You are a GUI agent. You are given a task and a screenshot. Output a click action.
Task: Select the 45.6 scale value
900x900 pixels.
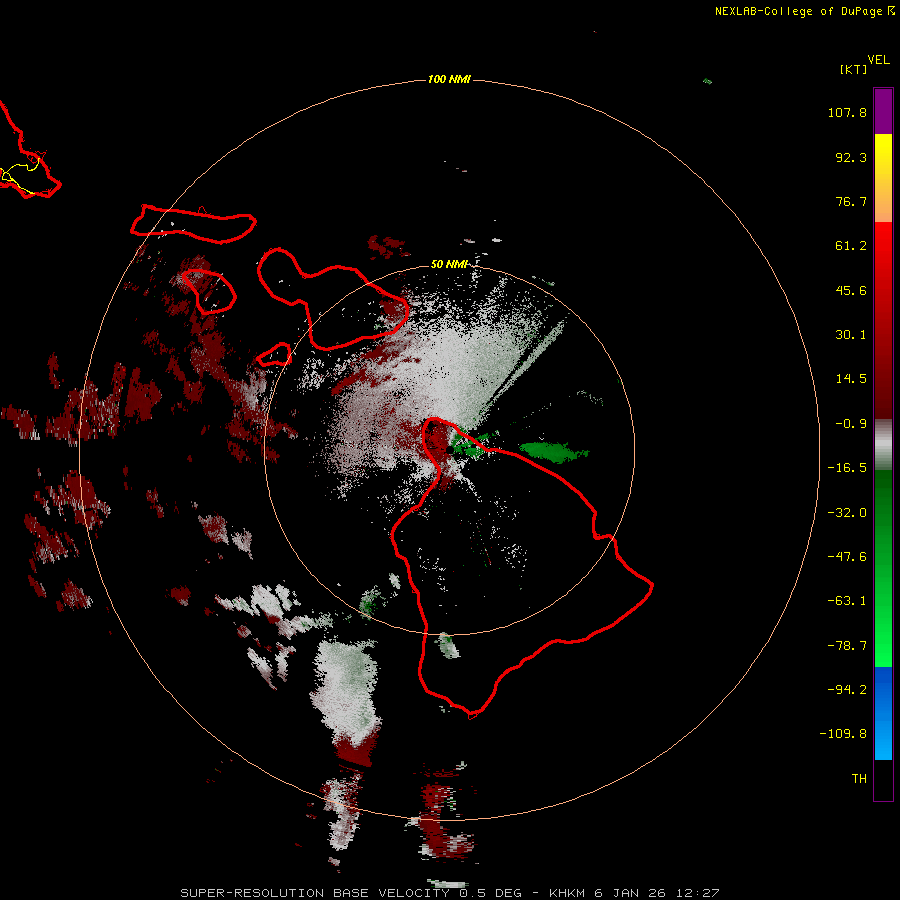pos(851,290)
